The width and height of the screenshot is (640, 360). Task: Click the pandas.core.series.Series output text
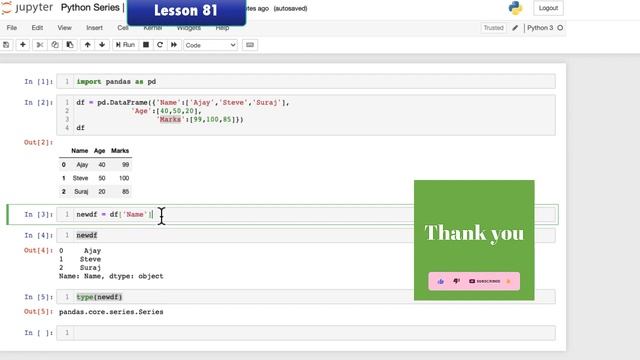tap(111, 312)
